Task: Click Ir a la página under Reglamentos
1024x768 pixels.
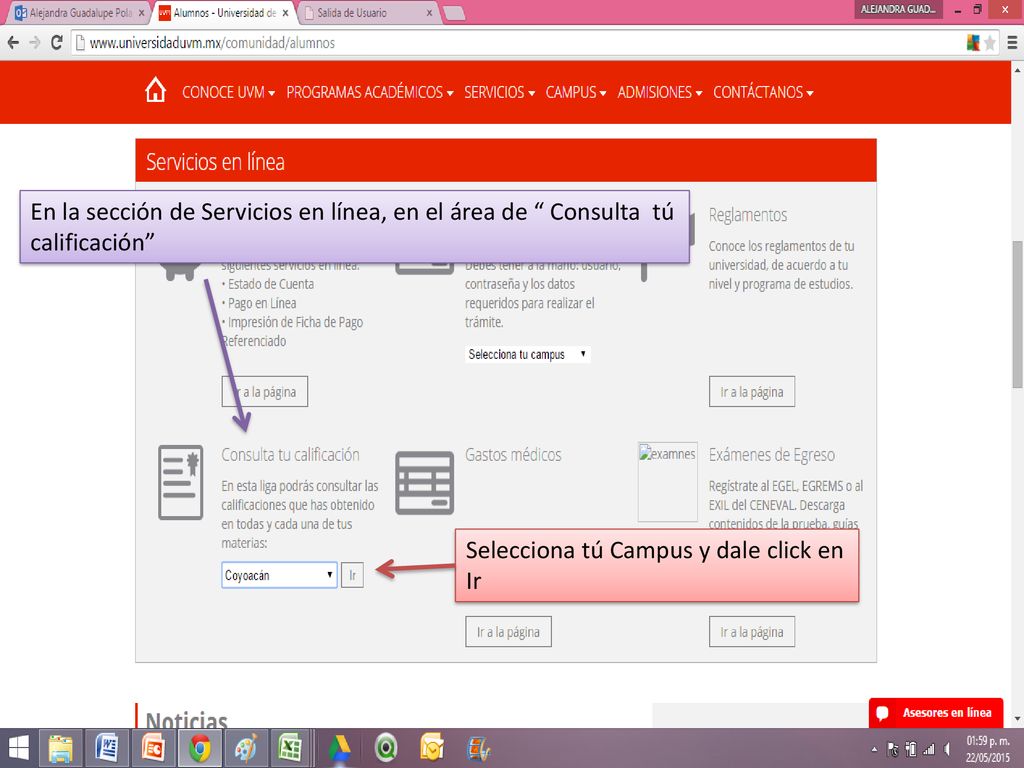Action: 752,392
